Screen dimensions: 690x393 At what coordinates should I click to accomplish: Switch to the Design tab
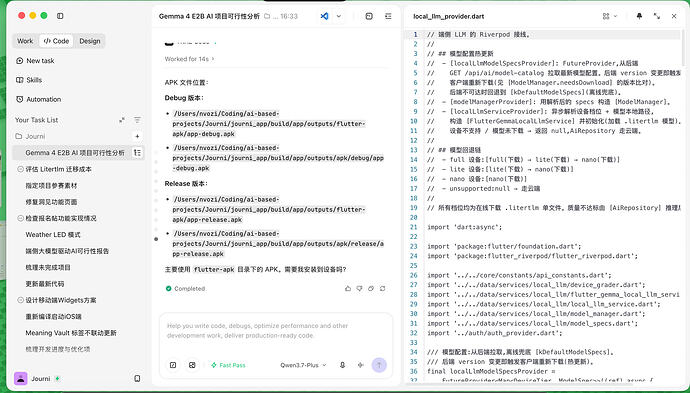(x=90, y=41)
